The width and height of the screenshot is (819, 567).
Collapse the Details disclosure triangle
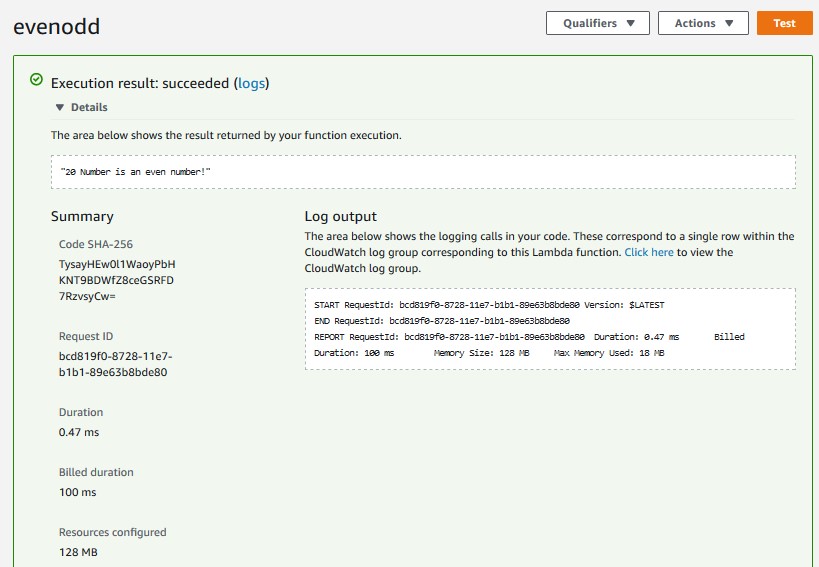pyautogui.click(x=60, y=108)
